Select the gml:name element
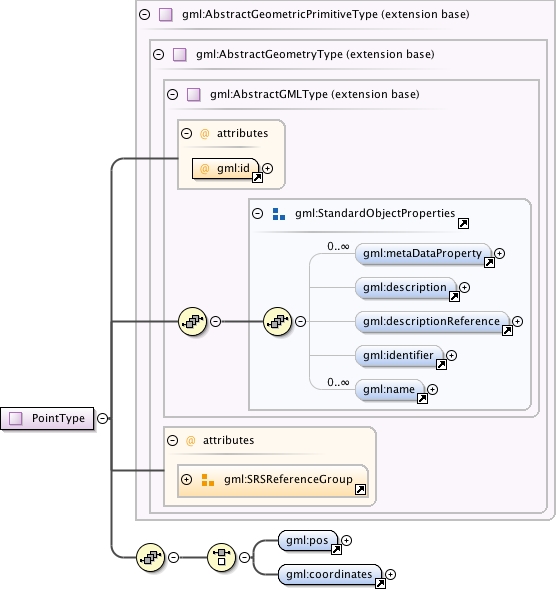The image size is (557, 590). [390, 390]
